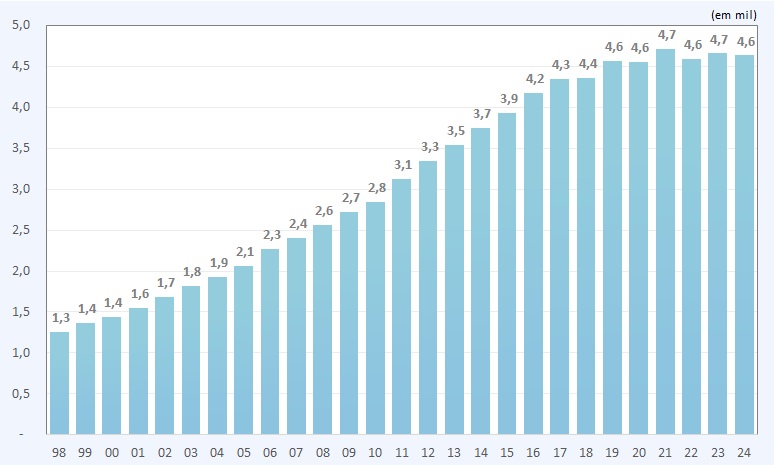Image resolution: width=774 pixels, height=465 pixels.
Task: Click the x-axis label 12
Action: [427, 452]
